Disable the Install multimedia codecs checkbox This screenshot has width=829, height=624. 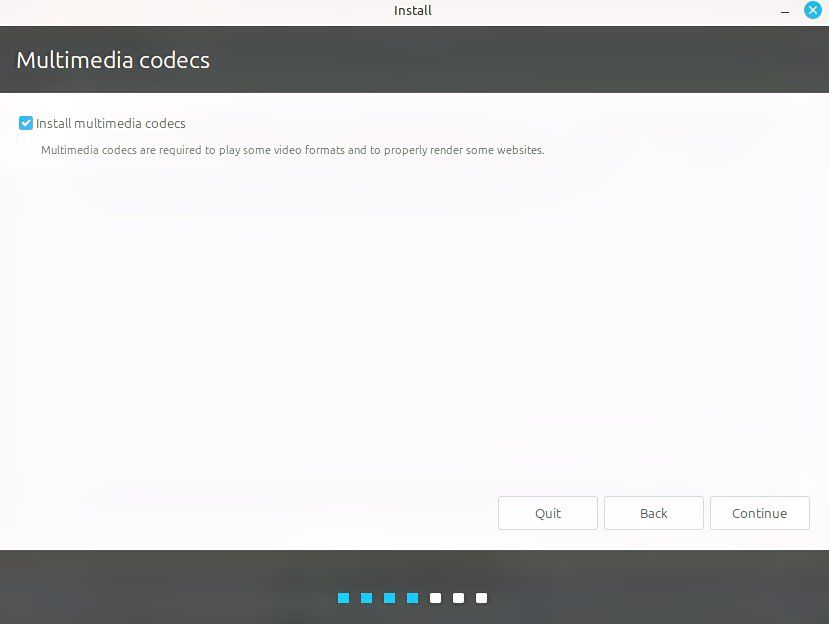25,123
